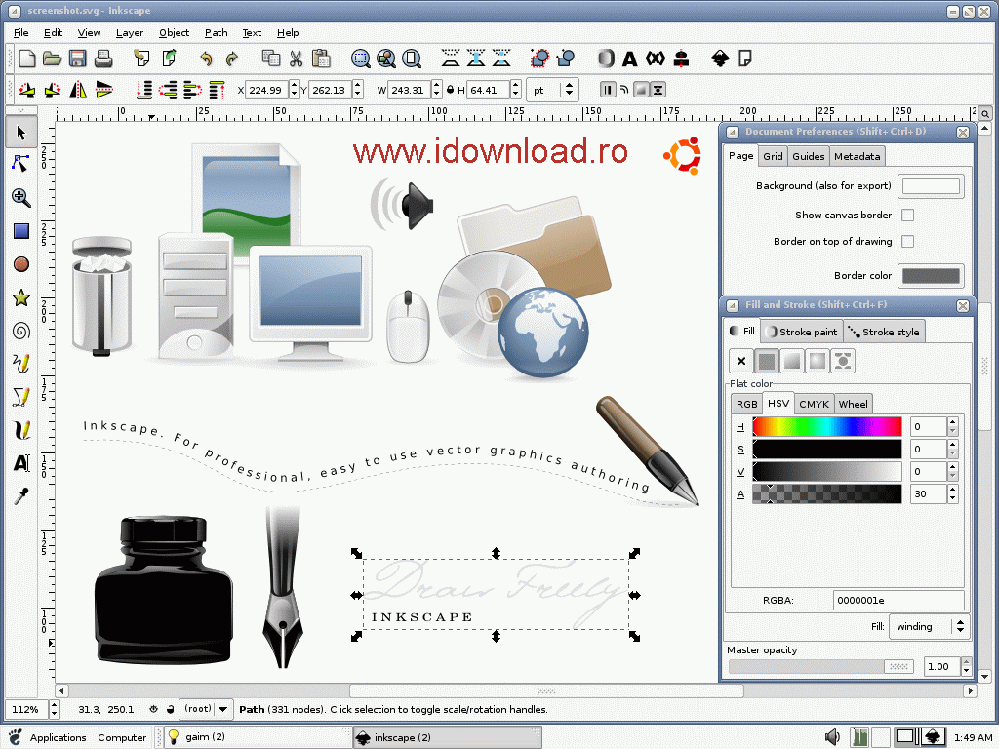Select the Zoom magnifier tool
The width and height of the screenshot is (999, 749).
[21, 197]
